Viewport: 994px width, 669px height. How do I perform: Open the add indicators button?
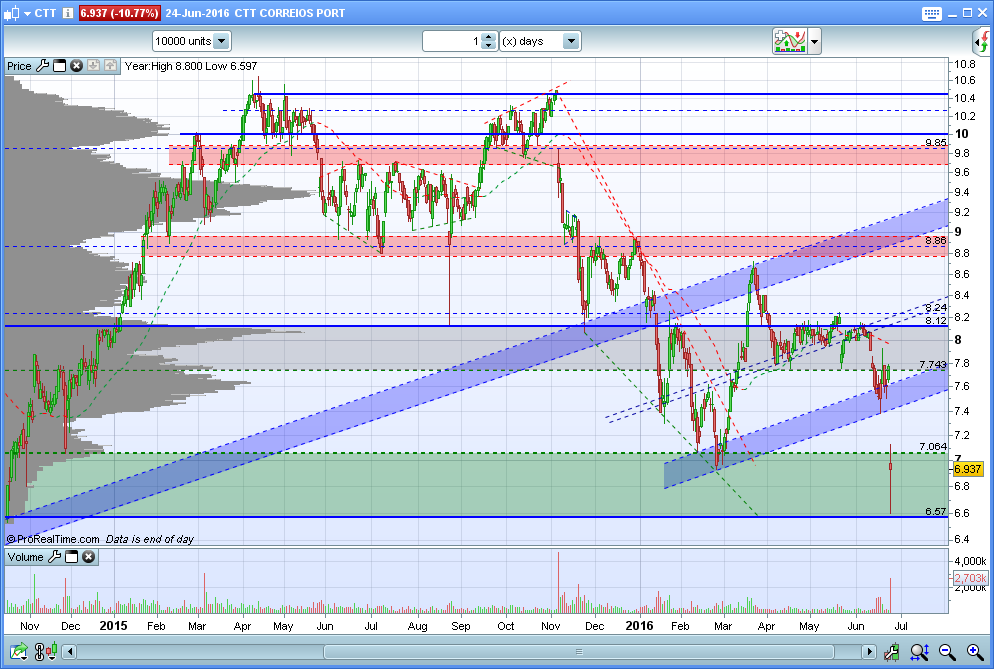click(789, 41)
